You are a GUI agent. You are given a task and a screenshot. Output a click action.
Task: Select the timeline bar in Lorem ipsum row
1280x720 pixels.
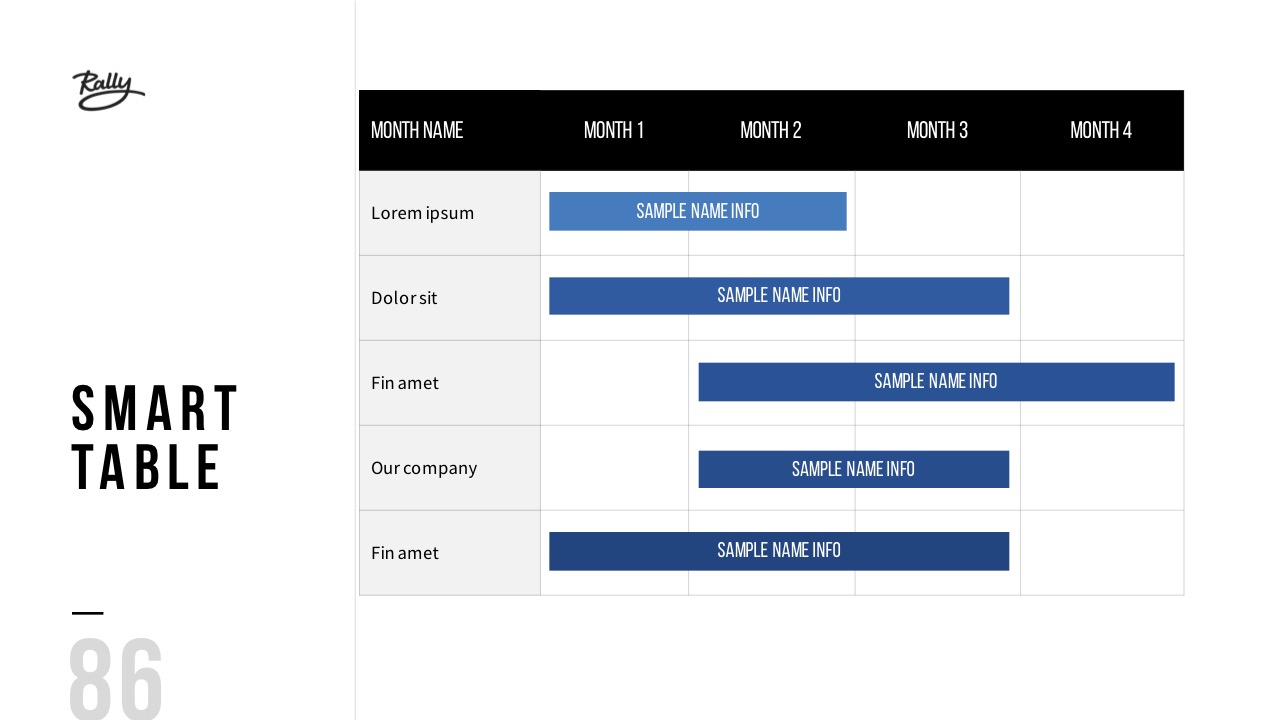pyautogui.click(x=697, y=211)
